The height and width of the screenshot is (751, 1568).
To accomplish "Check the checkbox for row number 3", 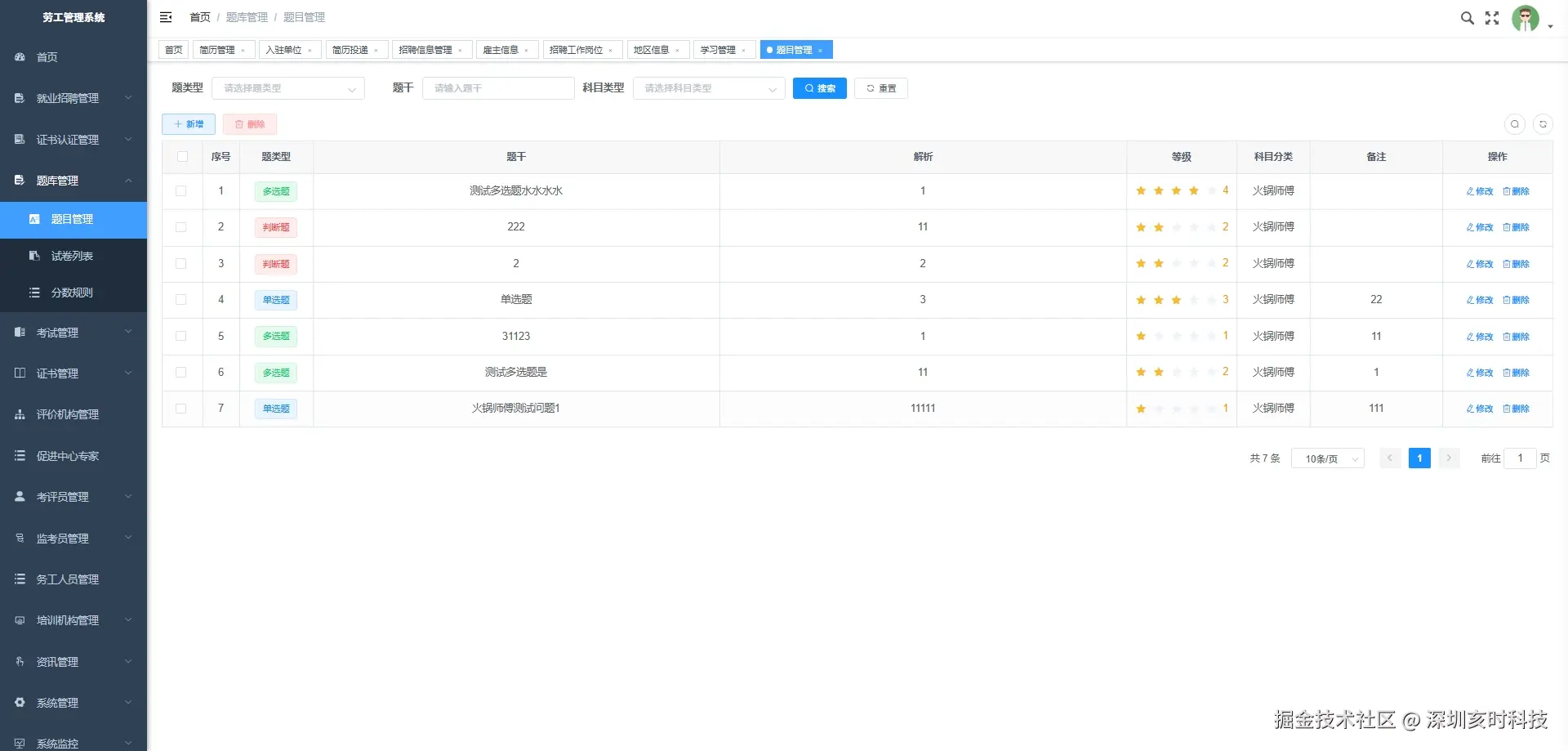I will (x=181, y=264).
